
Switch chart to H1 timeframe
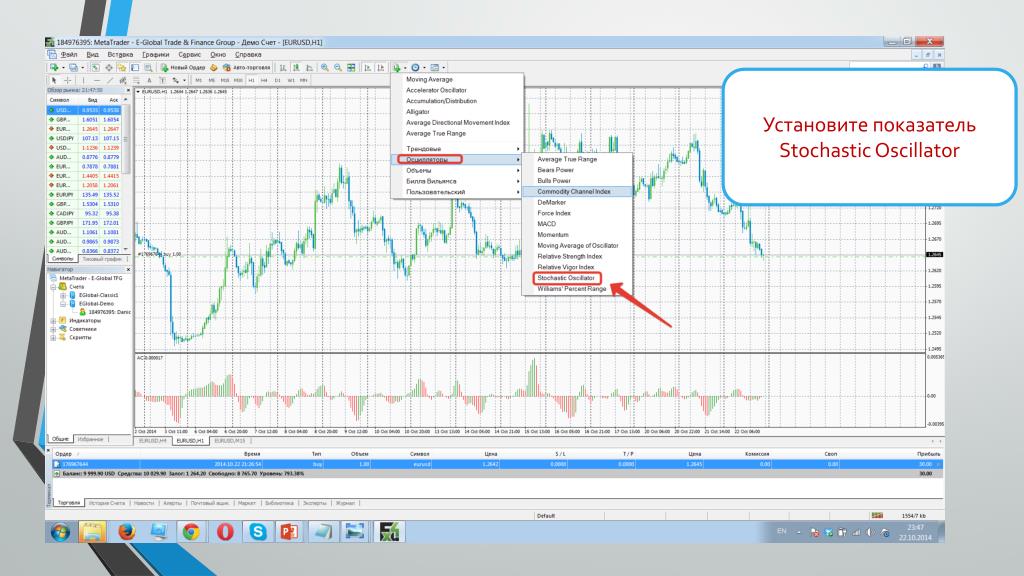[251, 80]
